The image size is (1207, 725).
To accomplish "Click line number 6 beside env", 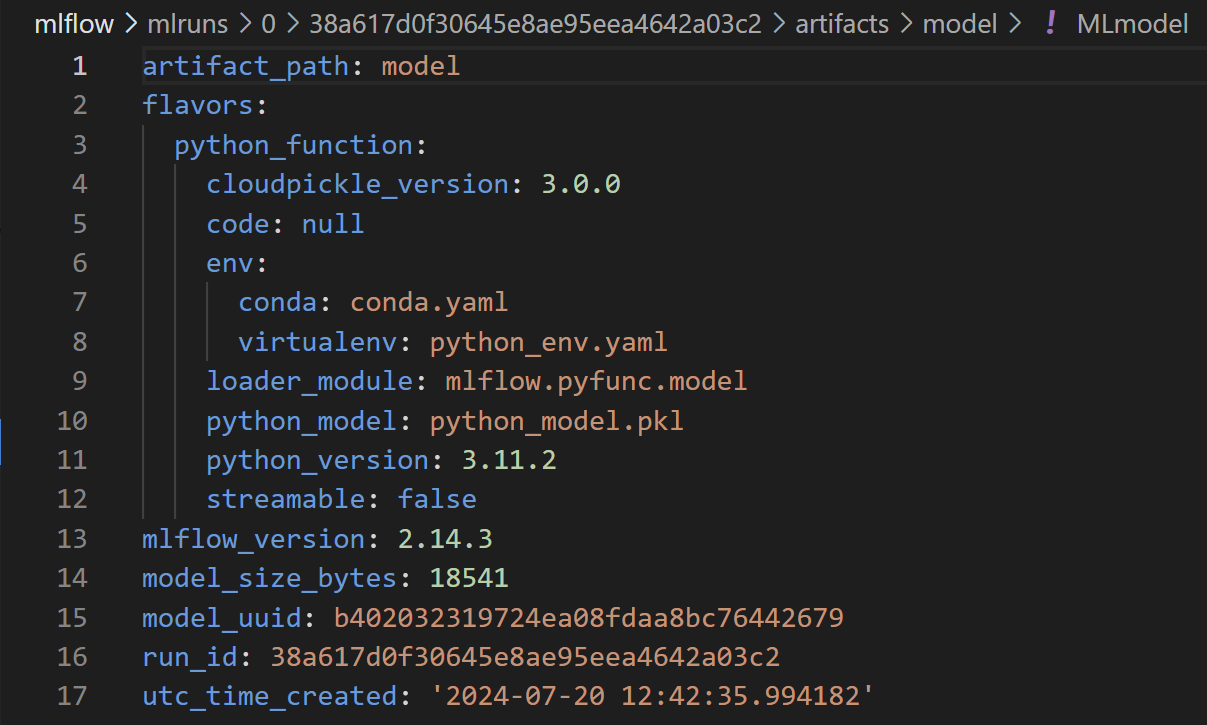I will [x=79, y=263].
